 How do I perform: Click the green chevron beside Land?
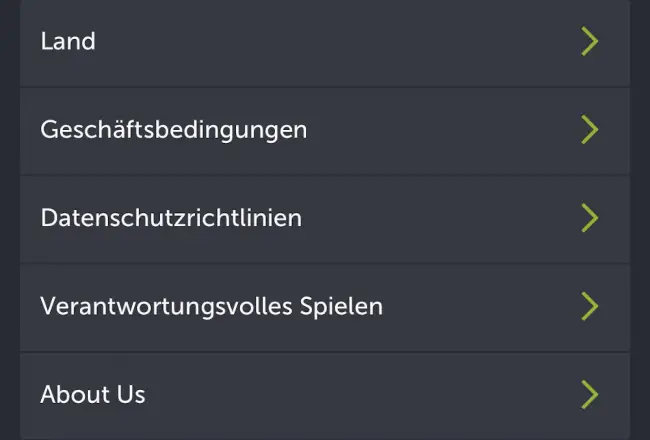click(589, 41)
